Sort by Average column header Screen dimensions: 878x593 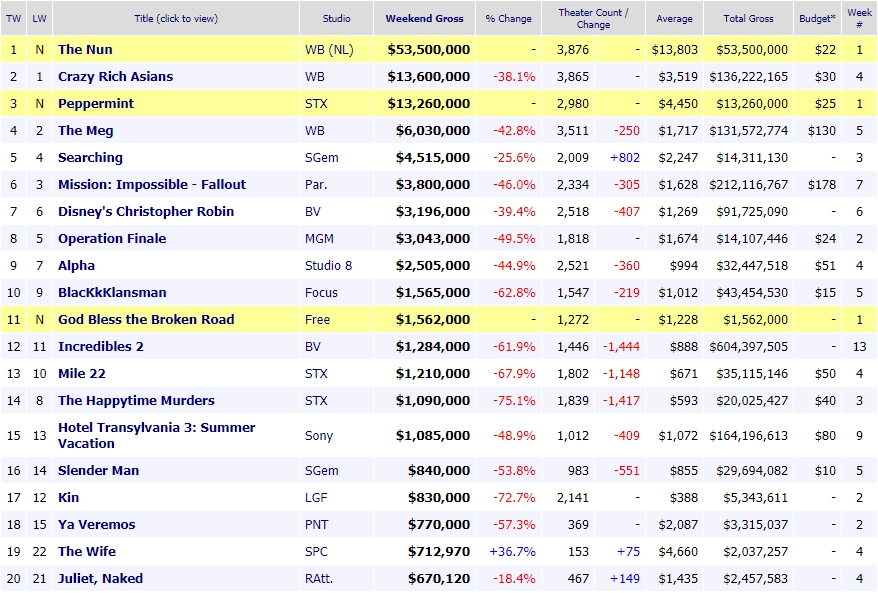(674, 18)
